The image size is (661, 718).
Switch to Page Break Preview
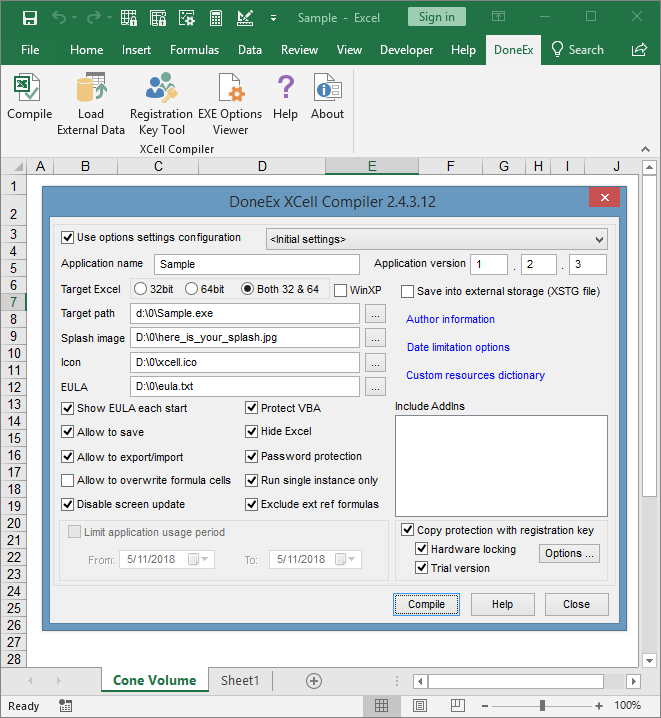pyautogui.click(x=457, y=706)
